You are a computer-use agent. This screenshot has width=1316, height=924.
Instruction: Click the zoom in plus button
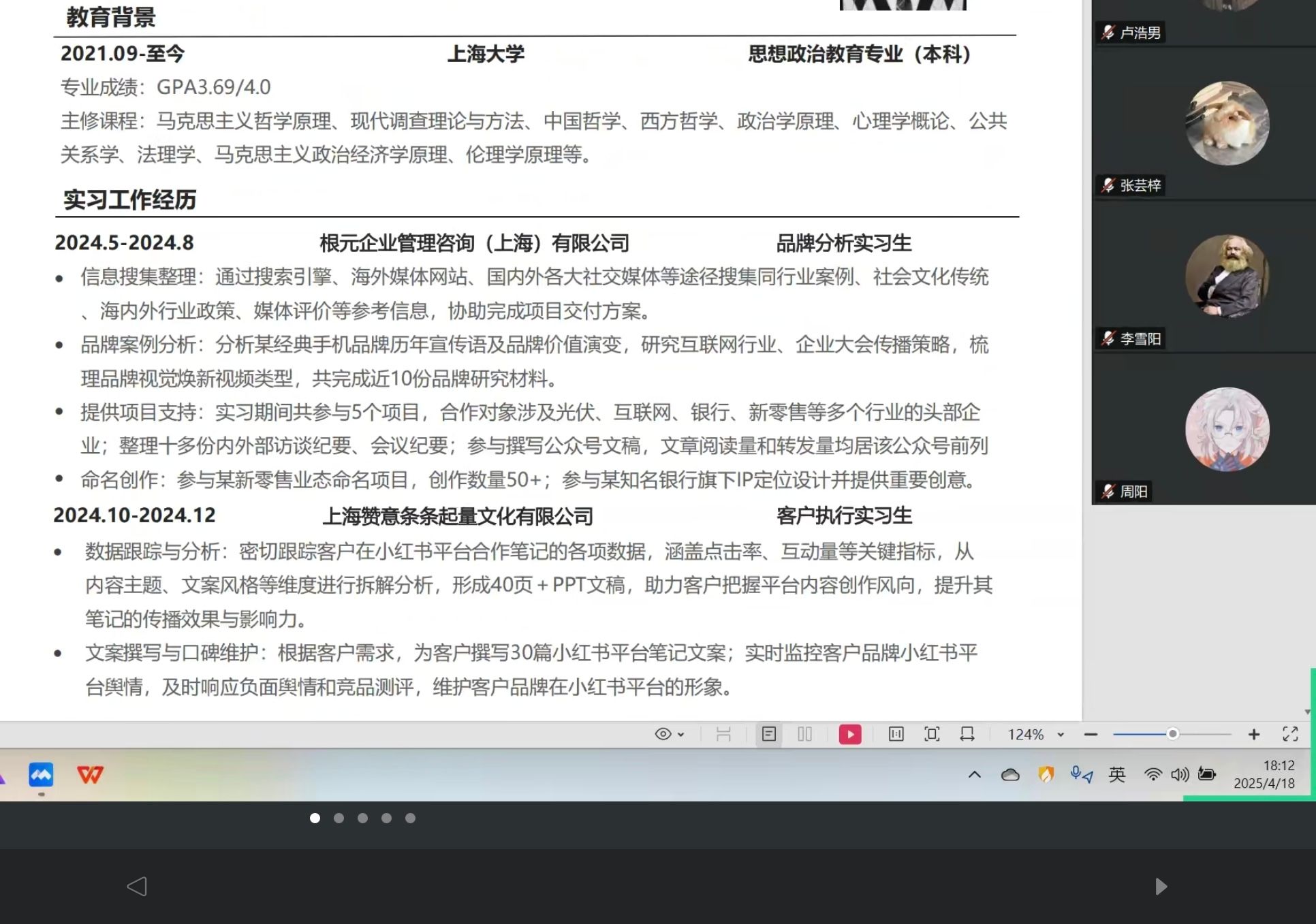point(1253,734)
